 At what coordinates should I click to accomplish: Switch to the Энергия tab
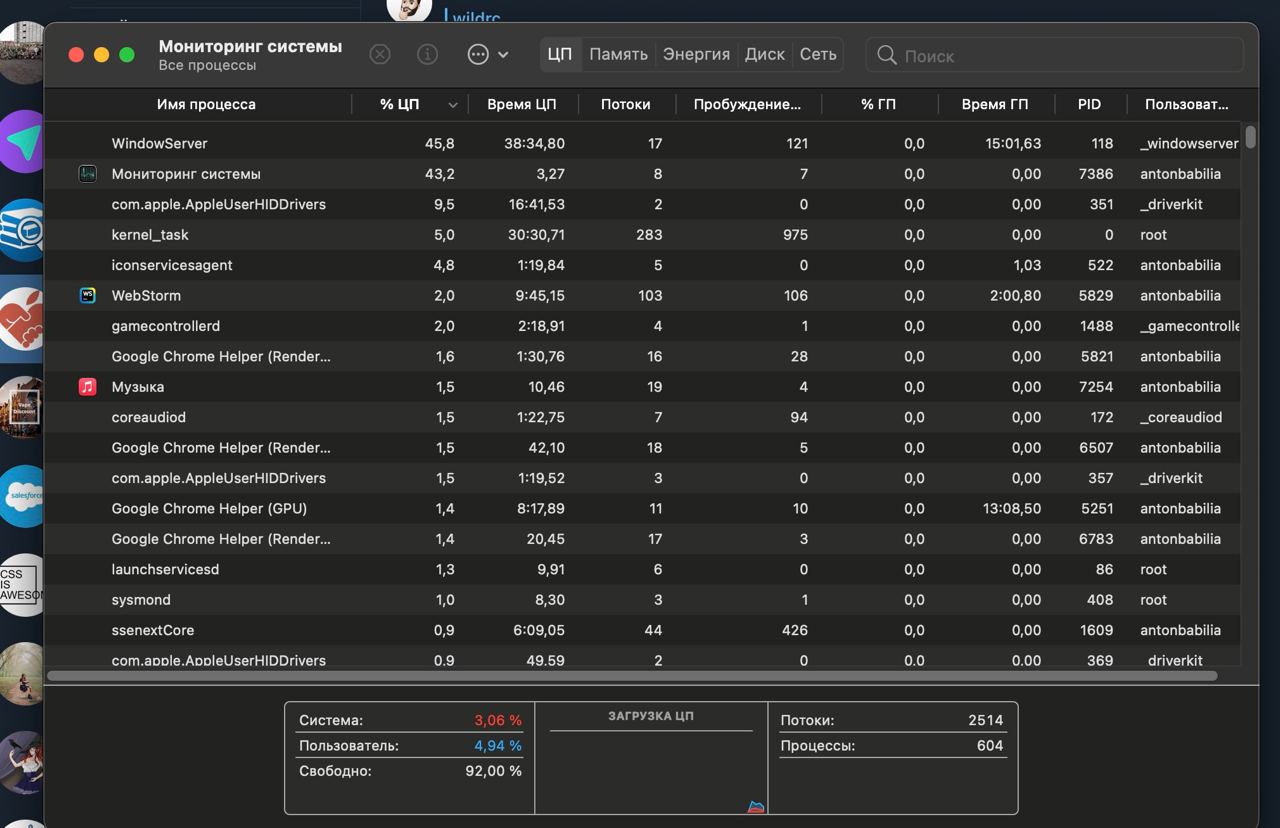[x=696, y=55]
